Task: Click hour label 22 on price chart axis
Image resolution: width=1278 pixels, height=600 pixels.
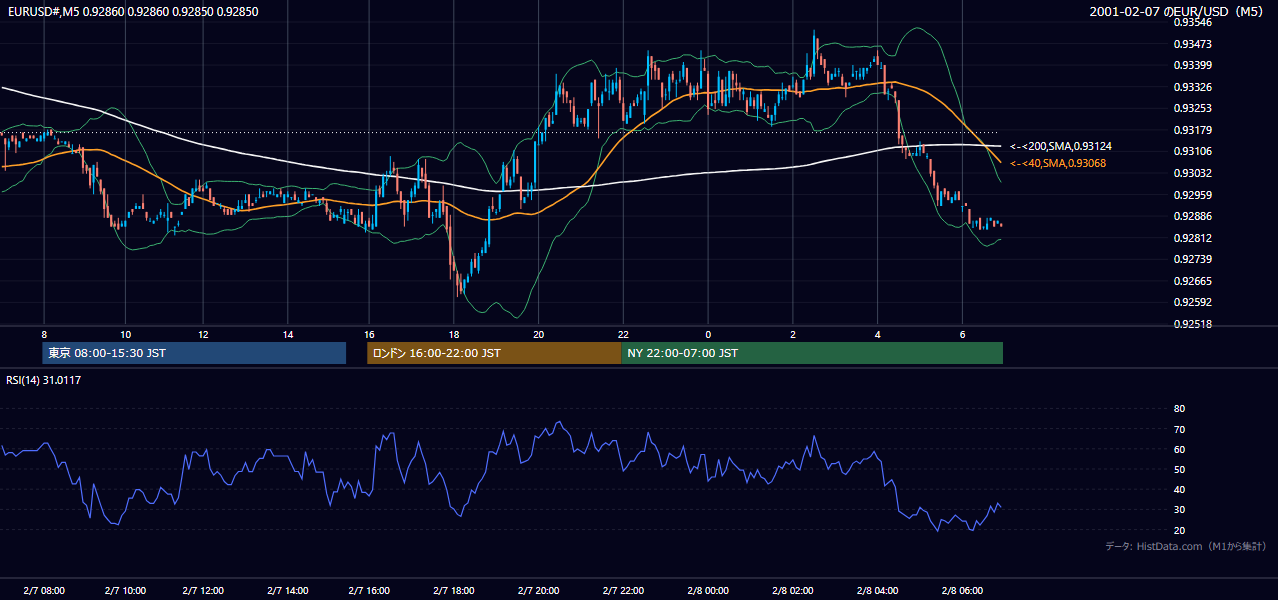Action: click(623, 334)
